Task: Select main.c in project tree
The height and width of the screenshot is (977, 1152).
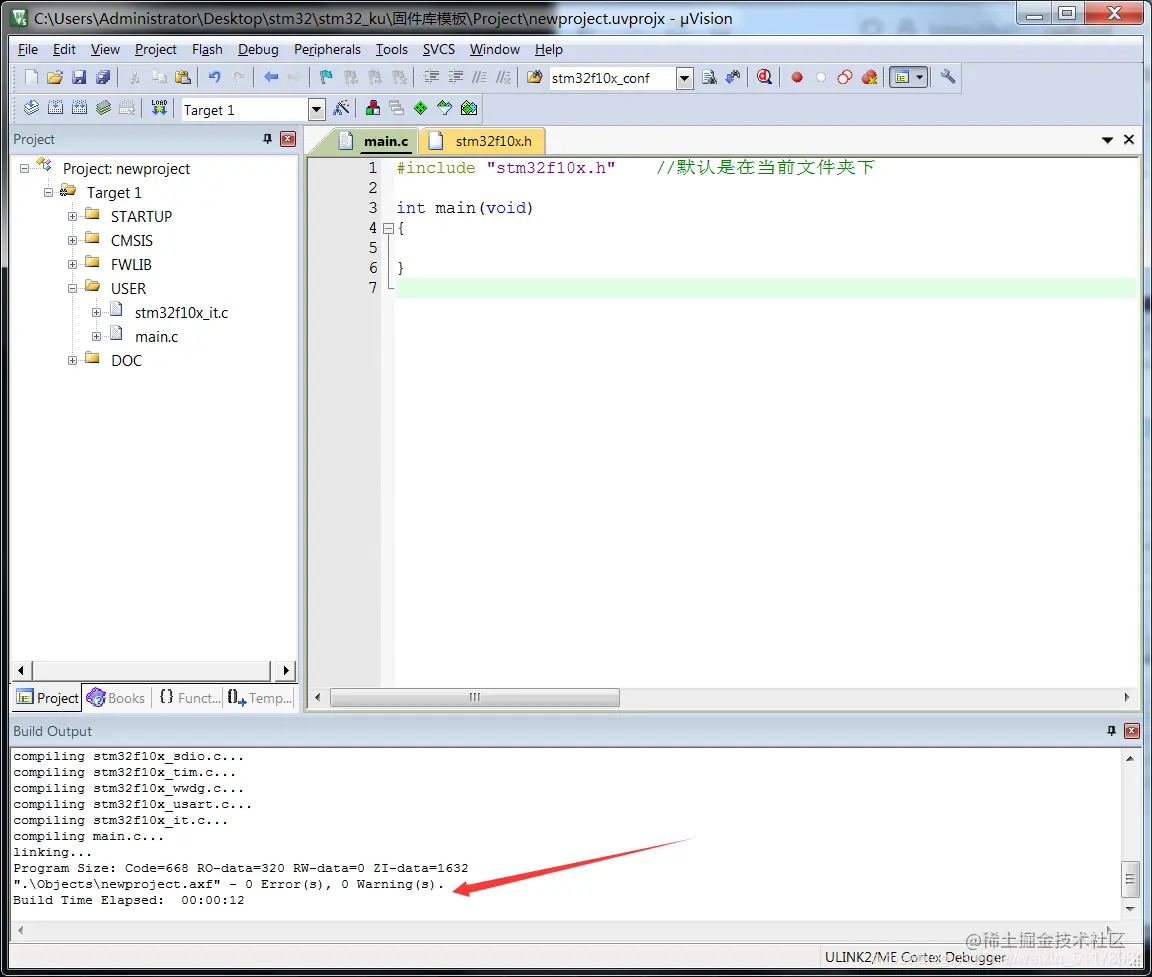Action: (x=156, y=336)
